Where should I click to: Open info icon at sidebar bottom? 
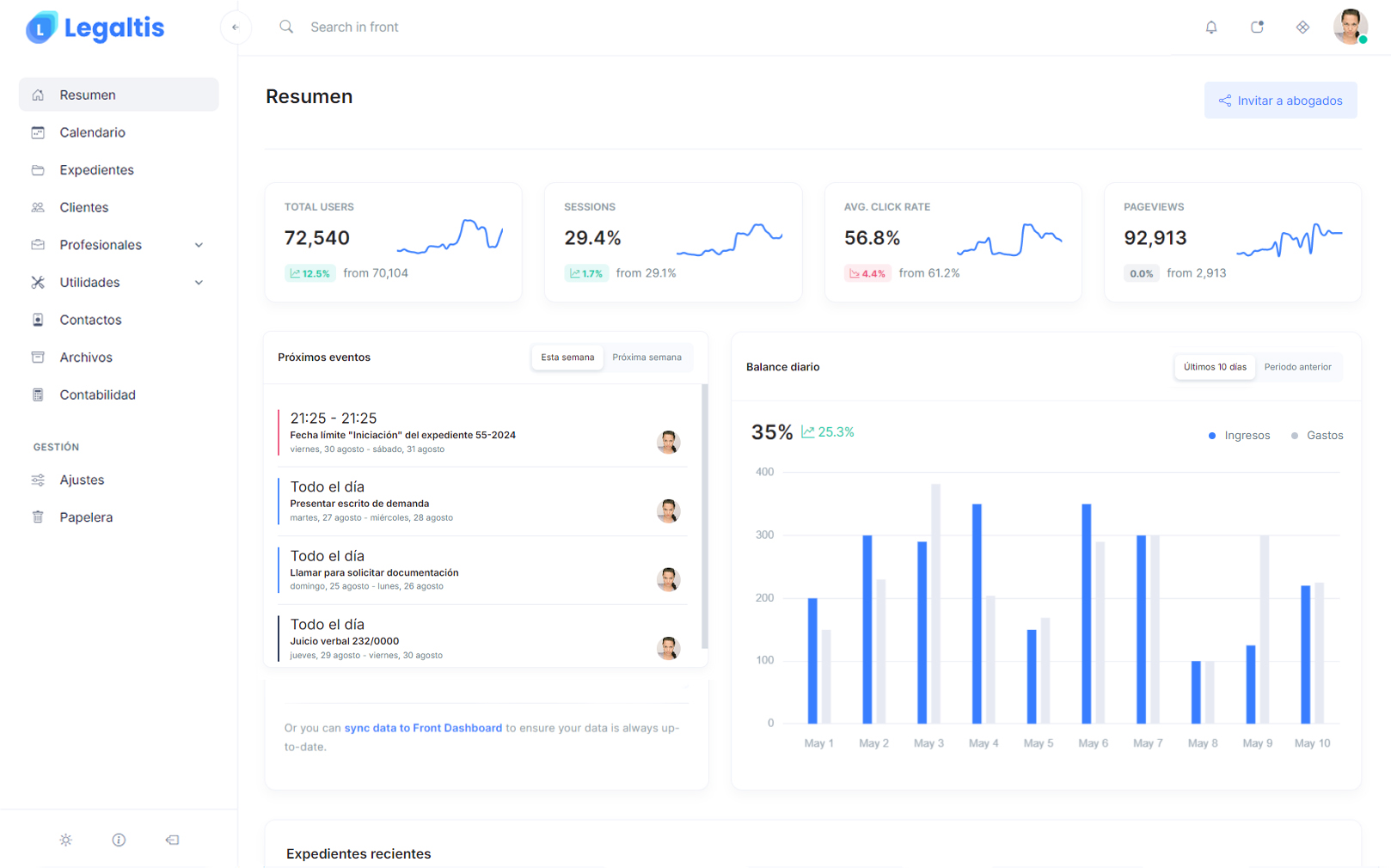[119, 840]
